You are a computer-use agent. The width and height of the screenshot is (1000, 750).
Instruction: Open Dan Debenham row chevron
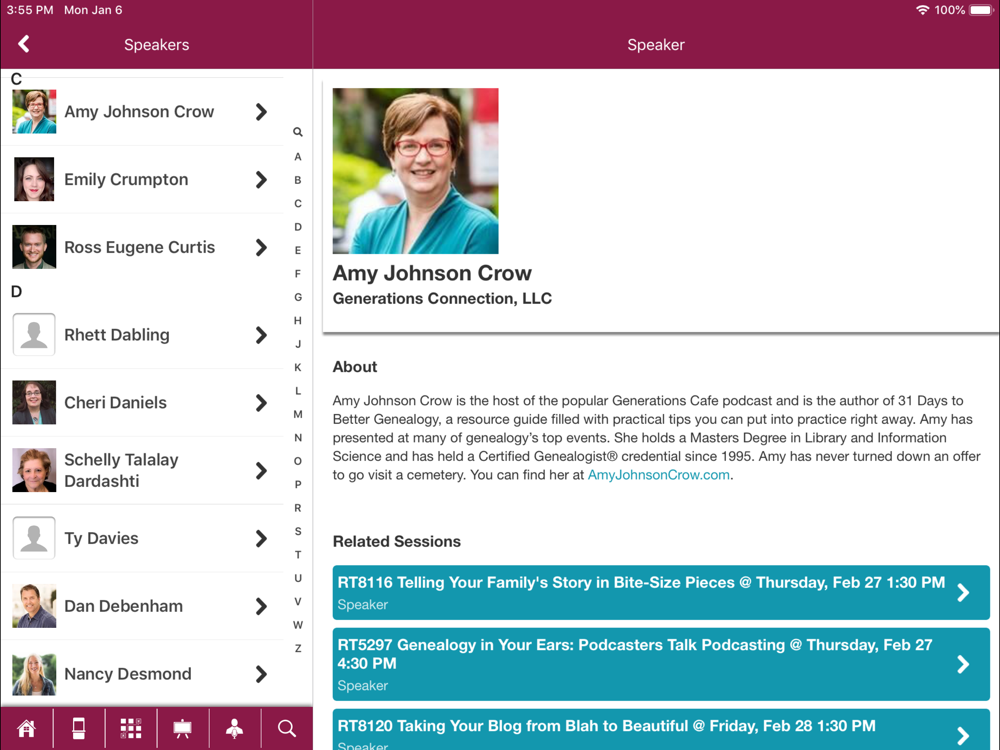(261, 606)
